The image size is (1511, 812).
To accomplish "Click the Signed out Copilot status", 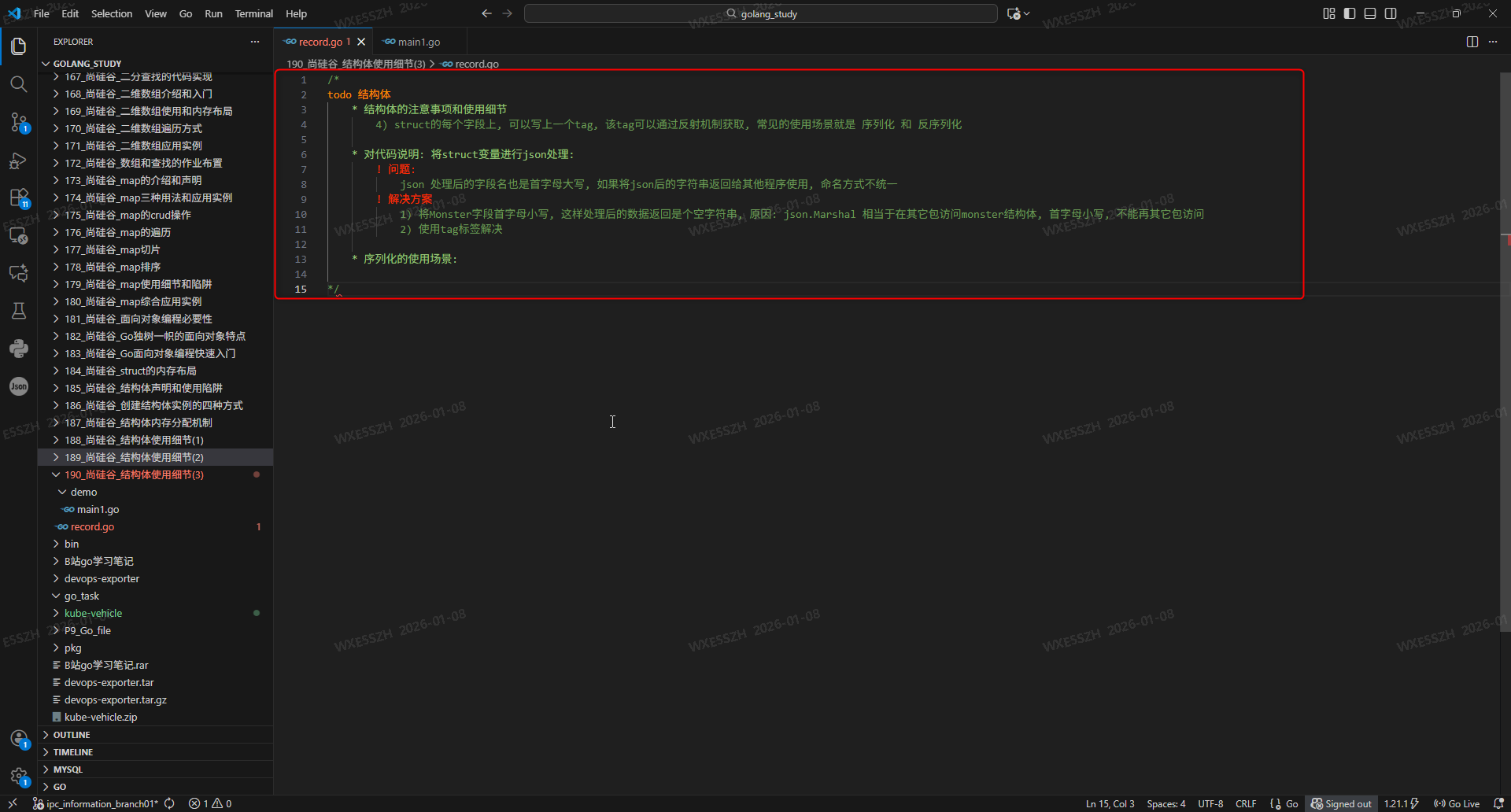I will tap(1341, 803).
